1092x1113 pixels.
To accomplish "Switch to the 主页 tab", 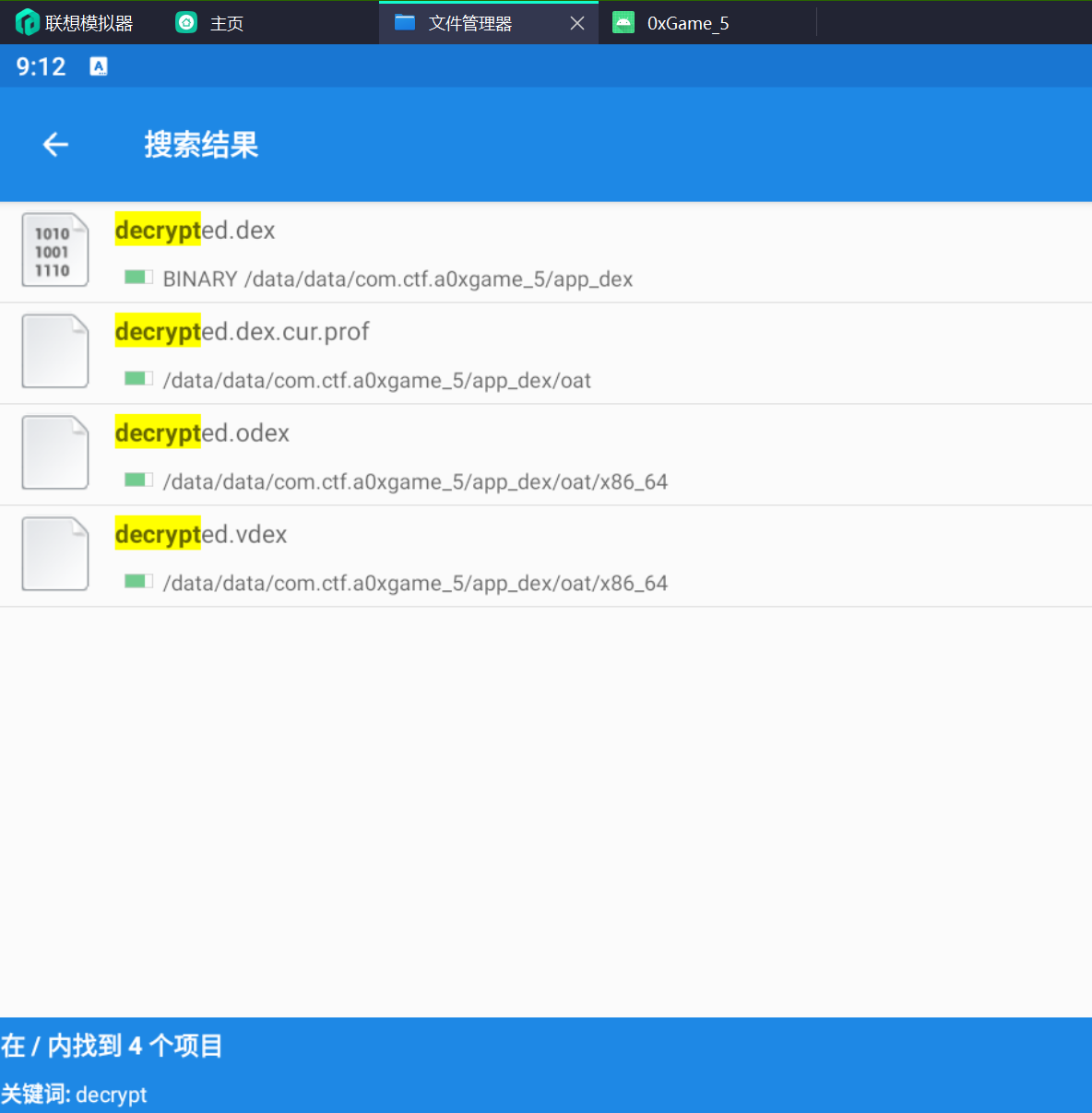I will [211, 23].
